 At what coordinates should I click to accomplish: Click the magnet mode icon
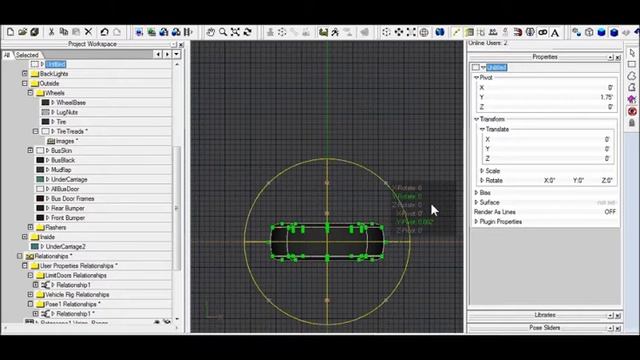[518, 32]
